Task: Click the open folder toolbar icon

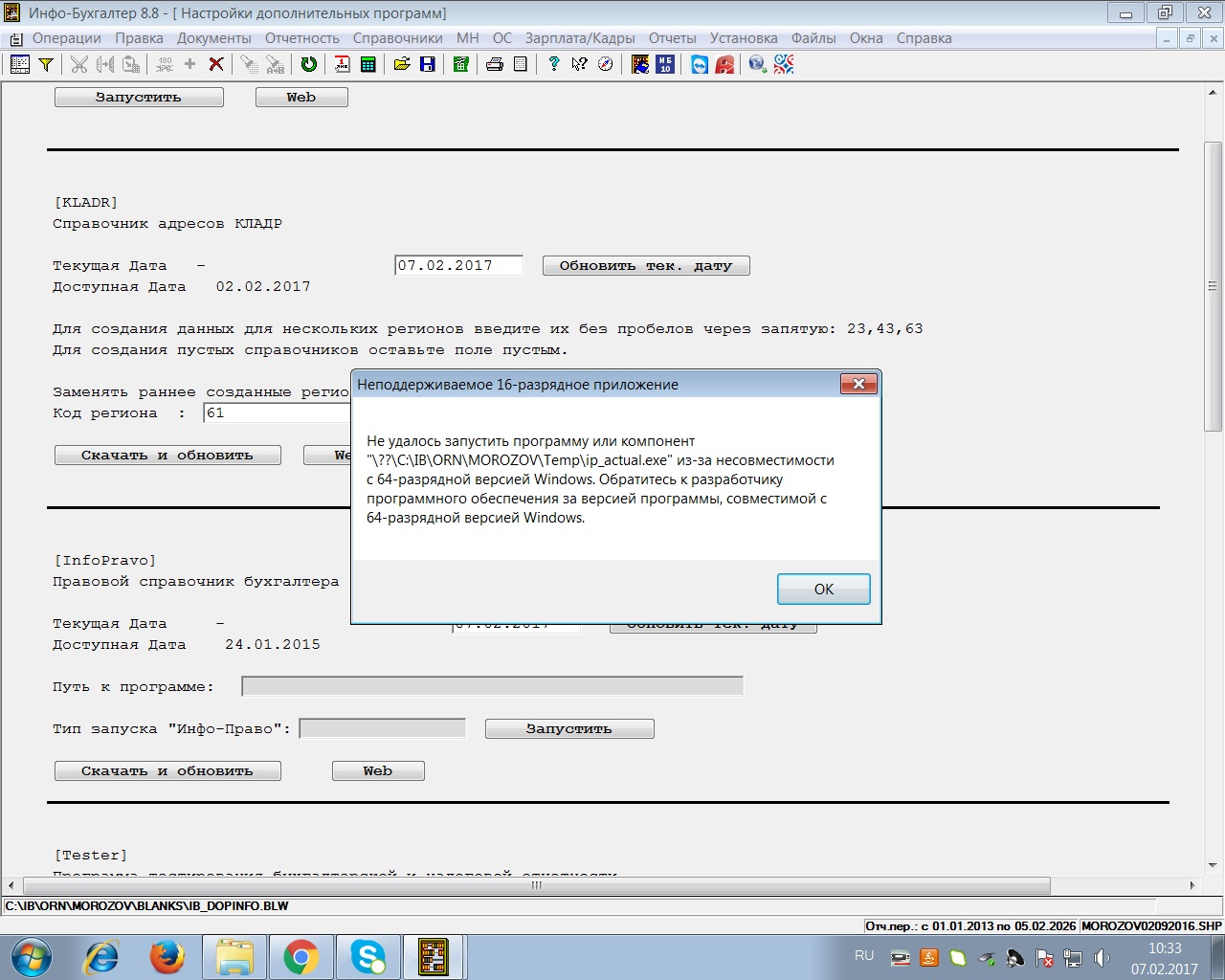Action: 402,64
